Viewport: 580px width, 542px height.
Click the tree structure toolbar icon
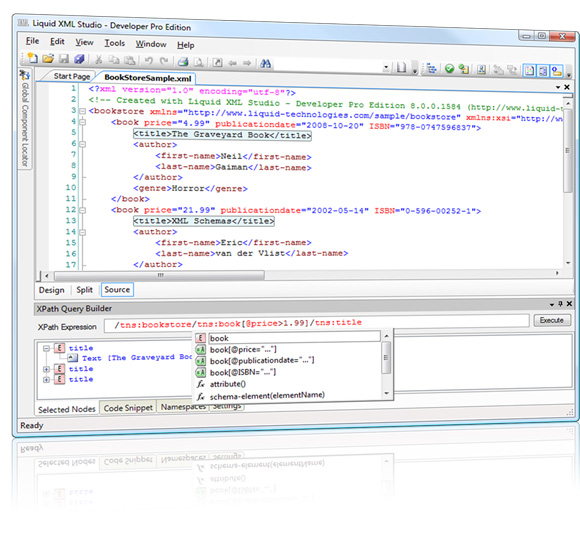point(431,68)
